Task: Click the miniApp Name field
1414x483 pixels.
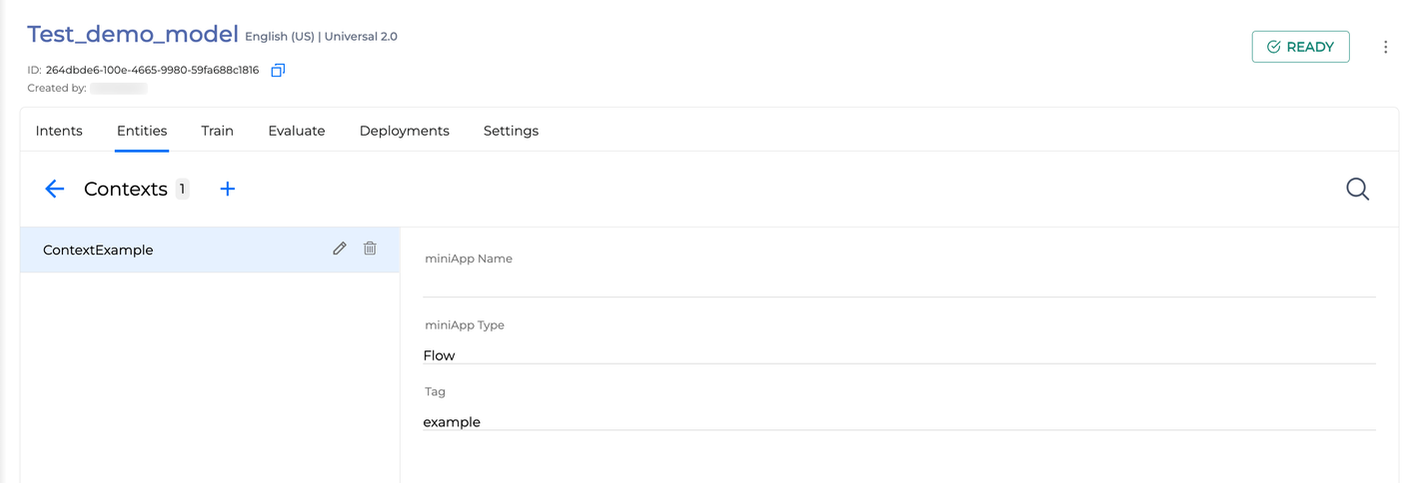Action: coord(899,283)
